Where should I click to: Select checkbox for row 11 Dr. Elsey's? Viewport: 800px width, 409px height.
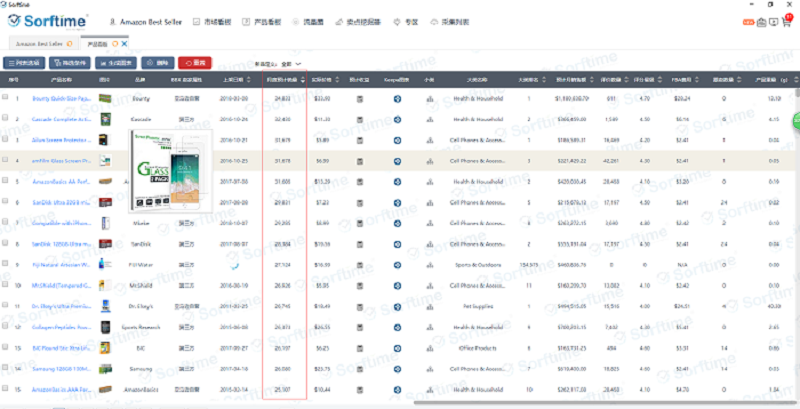[5, 304]
